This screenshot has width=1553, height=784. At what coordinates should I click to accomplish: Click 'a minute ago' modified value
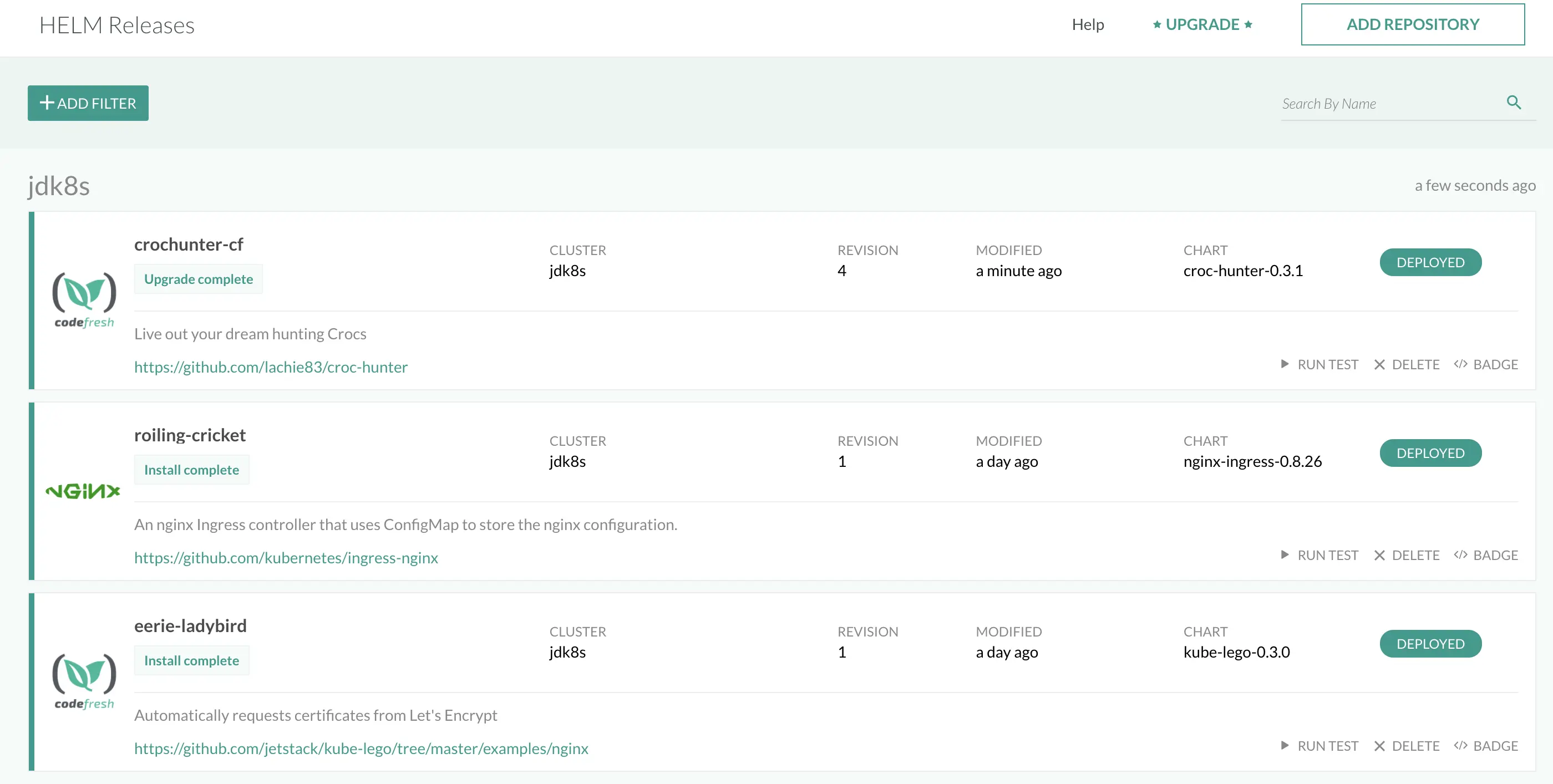click(1019, 271)
